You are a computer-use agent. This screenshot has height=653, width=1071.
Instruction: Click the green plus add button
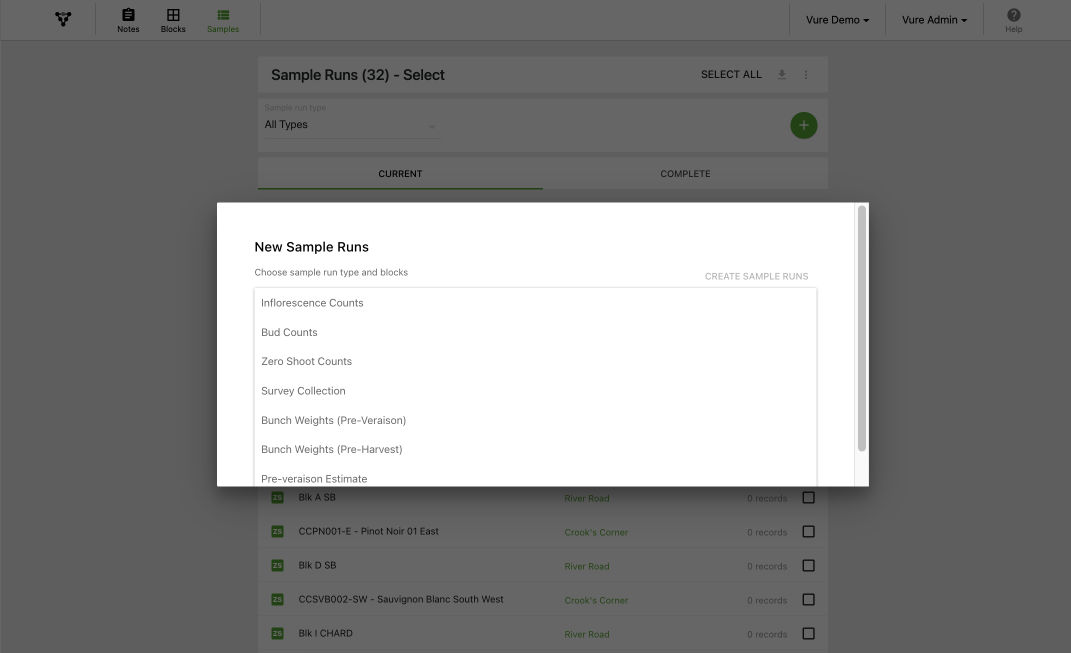(803, 125)
